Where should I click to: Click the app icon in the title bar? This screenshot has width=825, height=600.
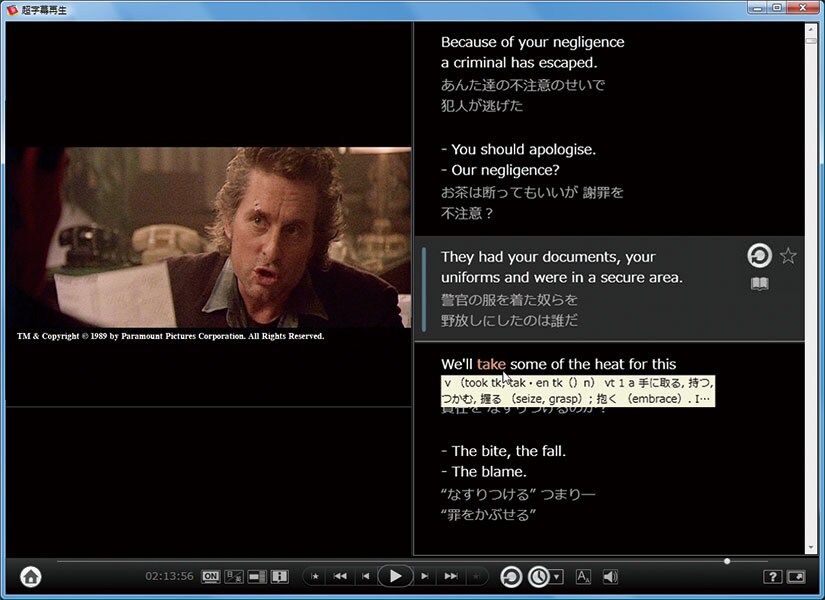click(x=12, y=9)
